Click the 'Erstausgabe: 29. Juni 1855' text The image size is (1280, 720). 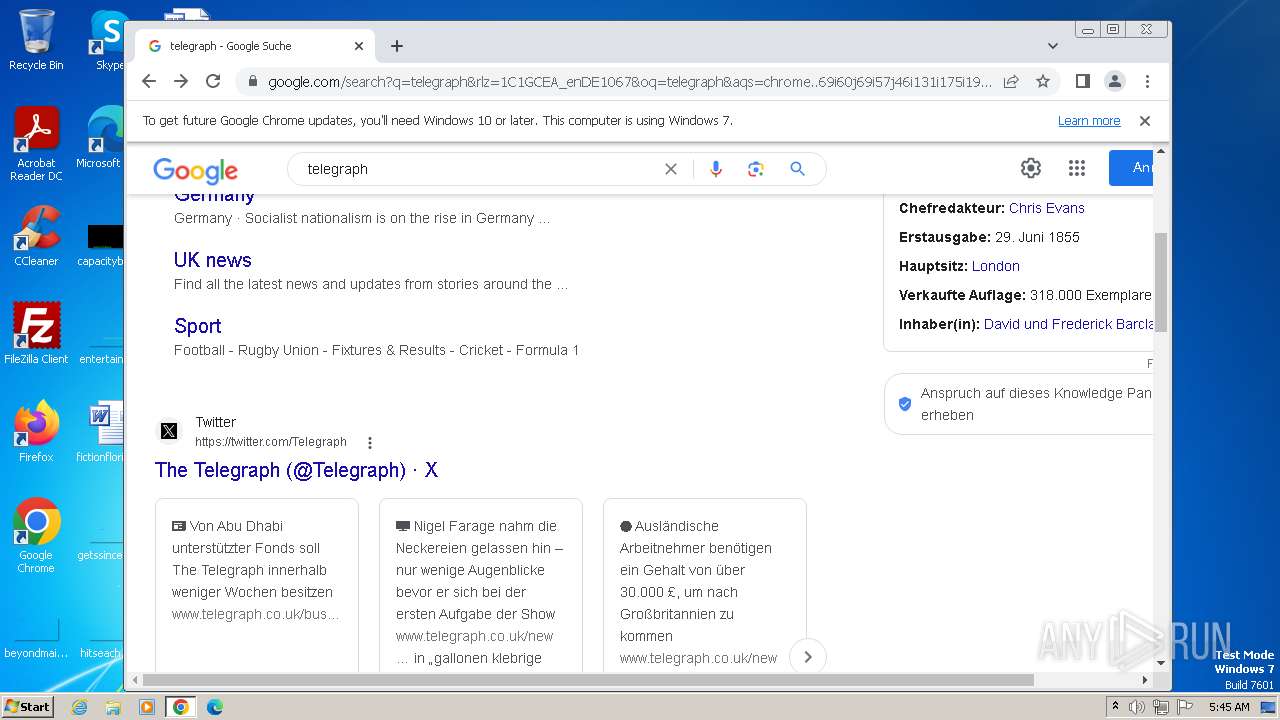989,237
